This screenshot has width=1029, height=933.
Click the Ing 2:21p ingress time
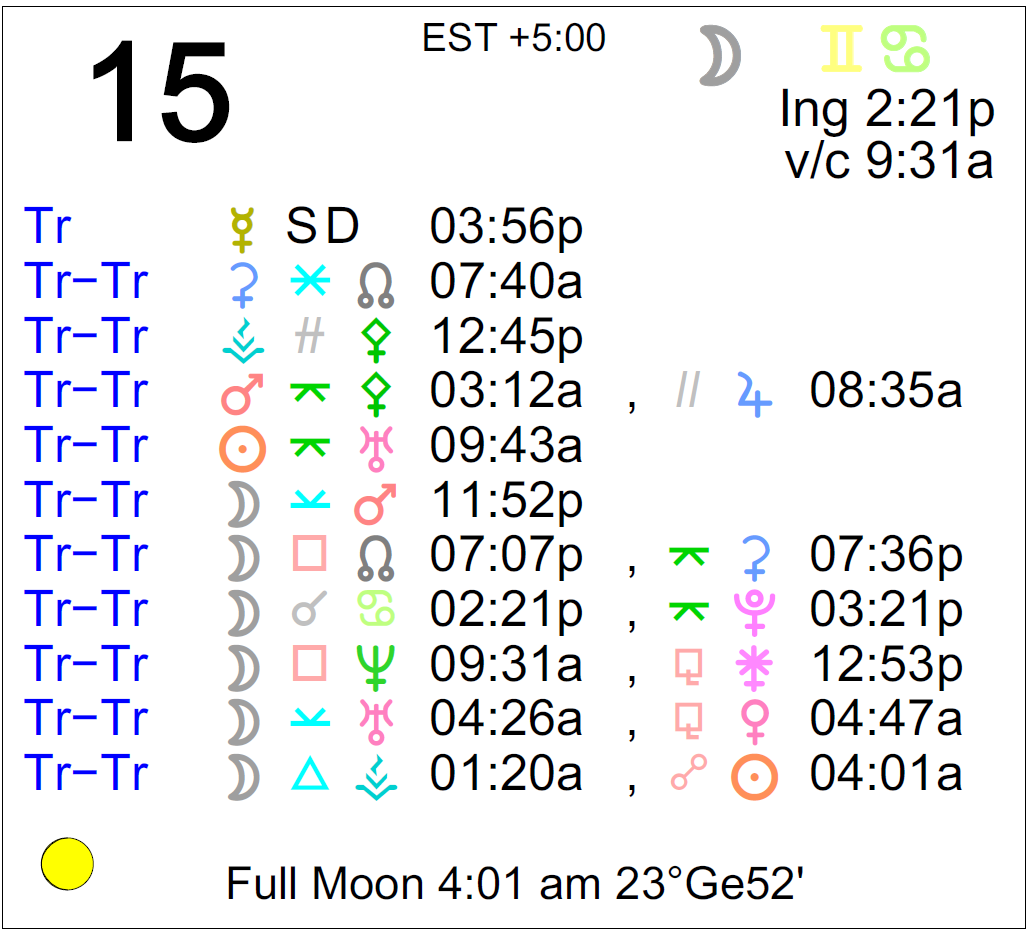pyautogui.click(x=887, y=111)
